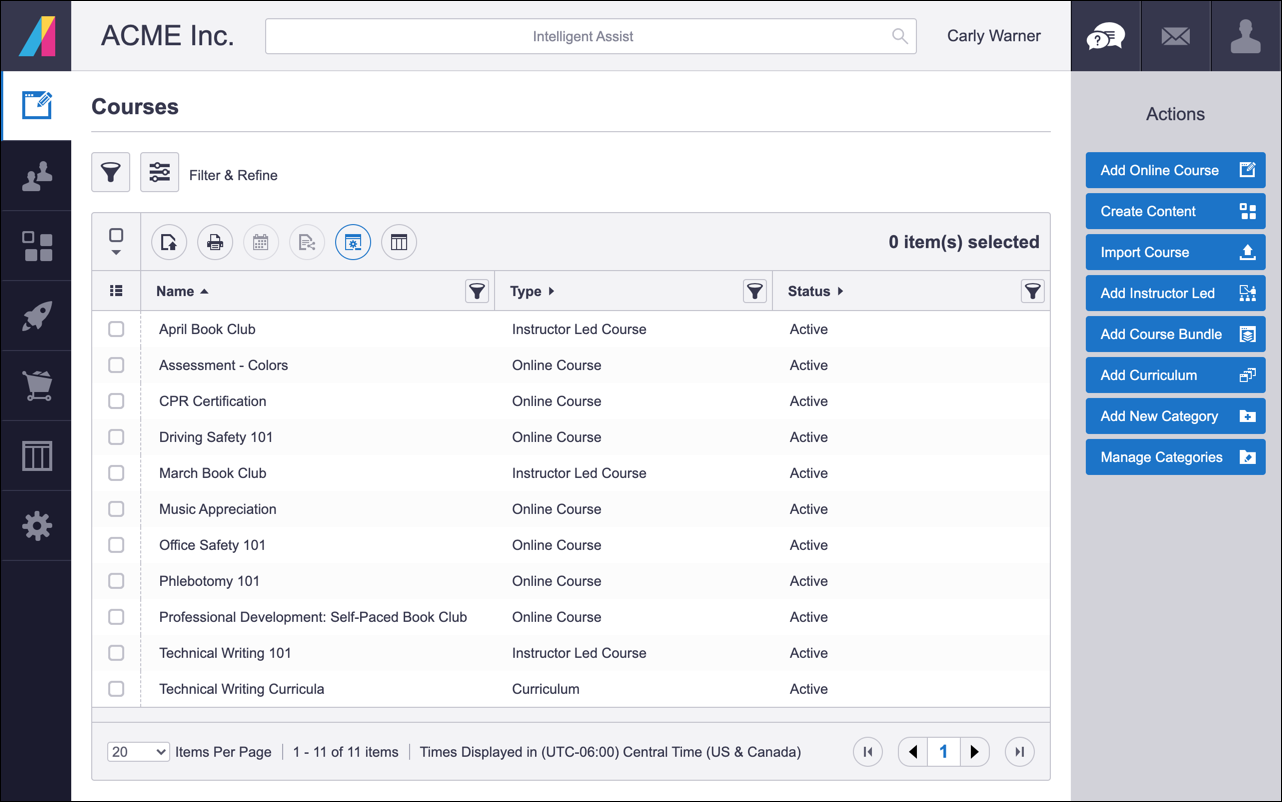This screenshot has width=1282, height=802.
Task: Click the highlighted grid settings toolbar icon
Action: (353, 242)
